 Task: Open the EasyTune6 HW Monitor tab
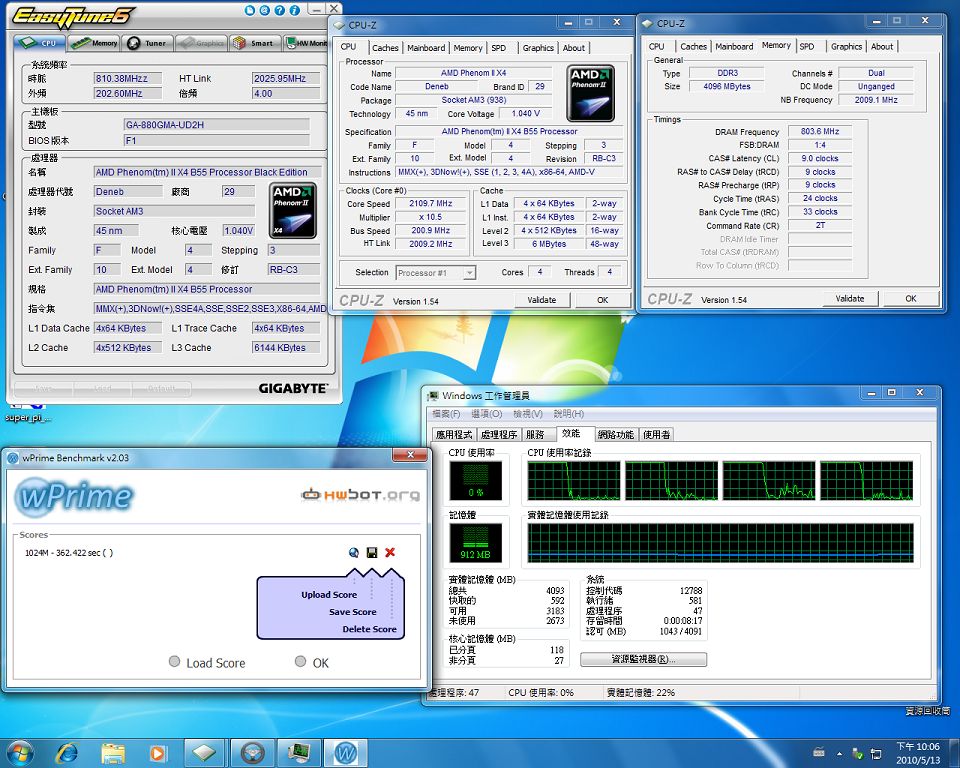(x=306, y=43)
